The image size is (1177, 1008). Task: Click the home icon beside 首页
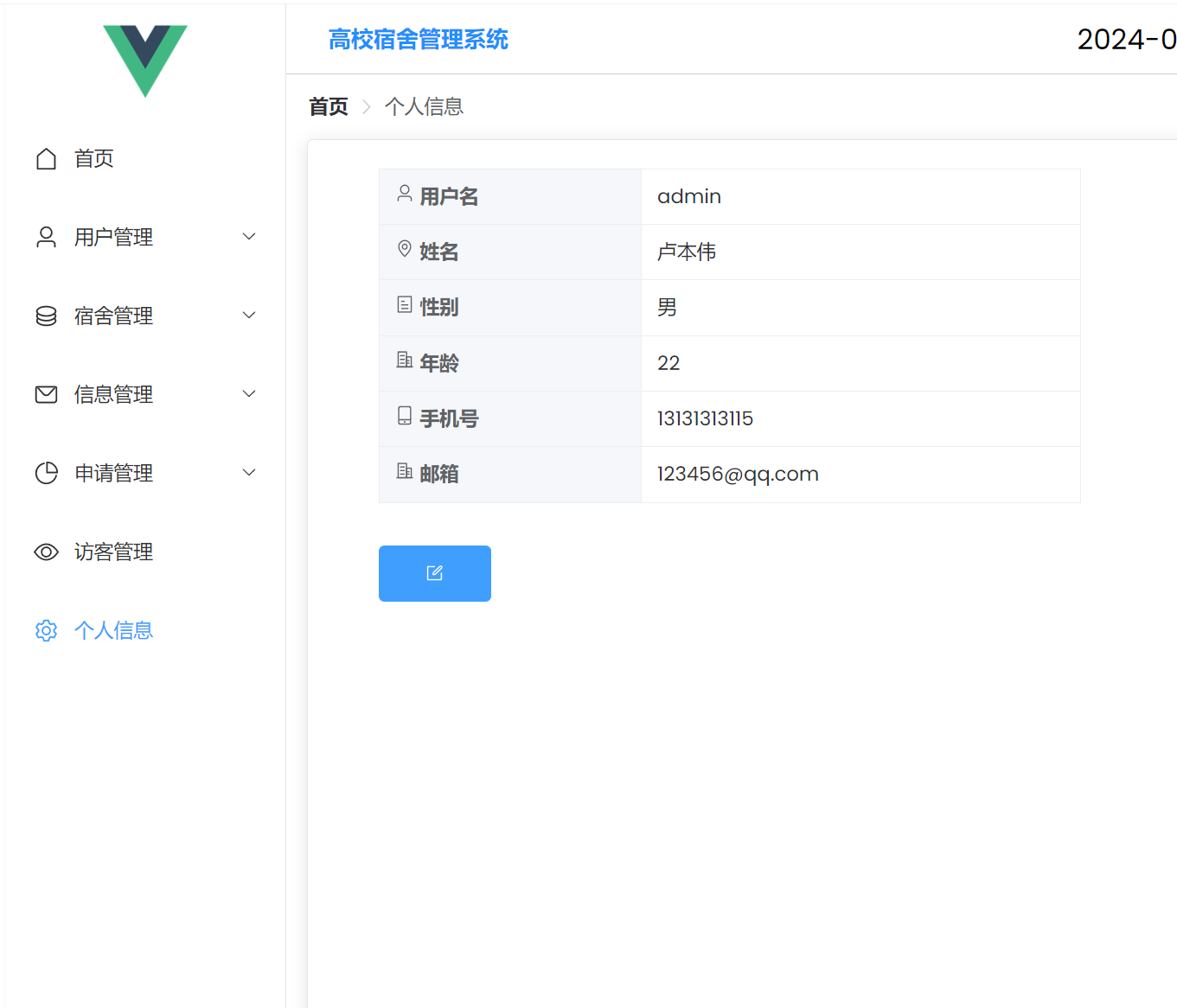tap(46, 159)
